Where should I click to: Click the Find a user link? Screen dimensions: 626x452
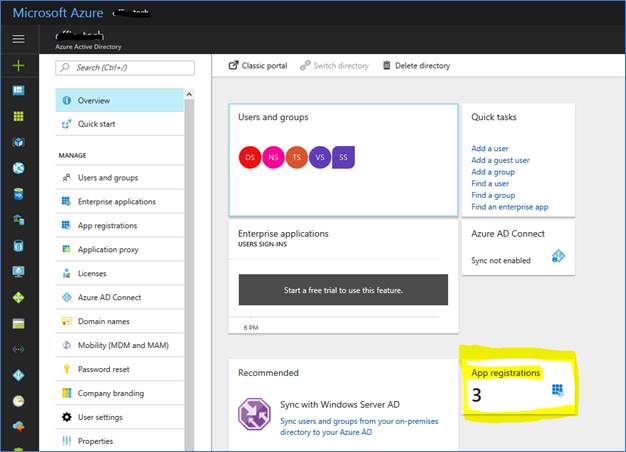[x=490, y=183]
